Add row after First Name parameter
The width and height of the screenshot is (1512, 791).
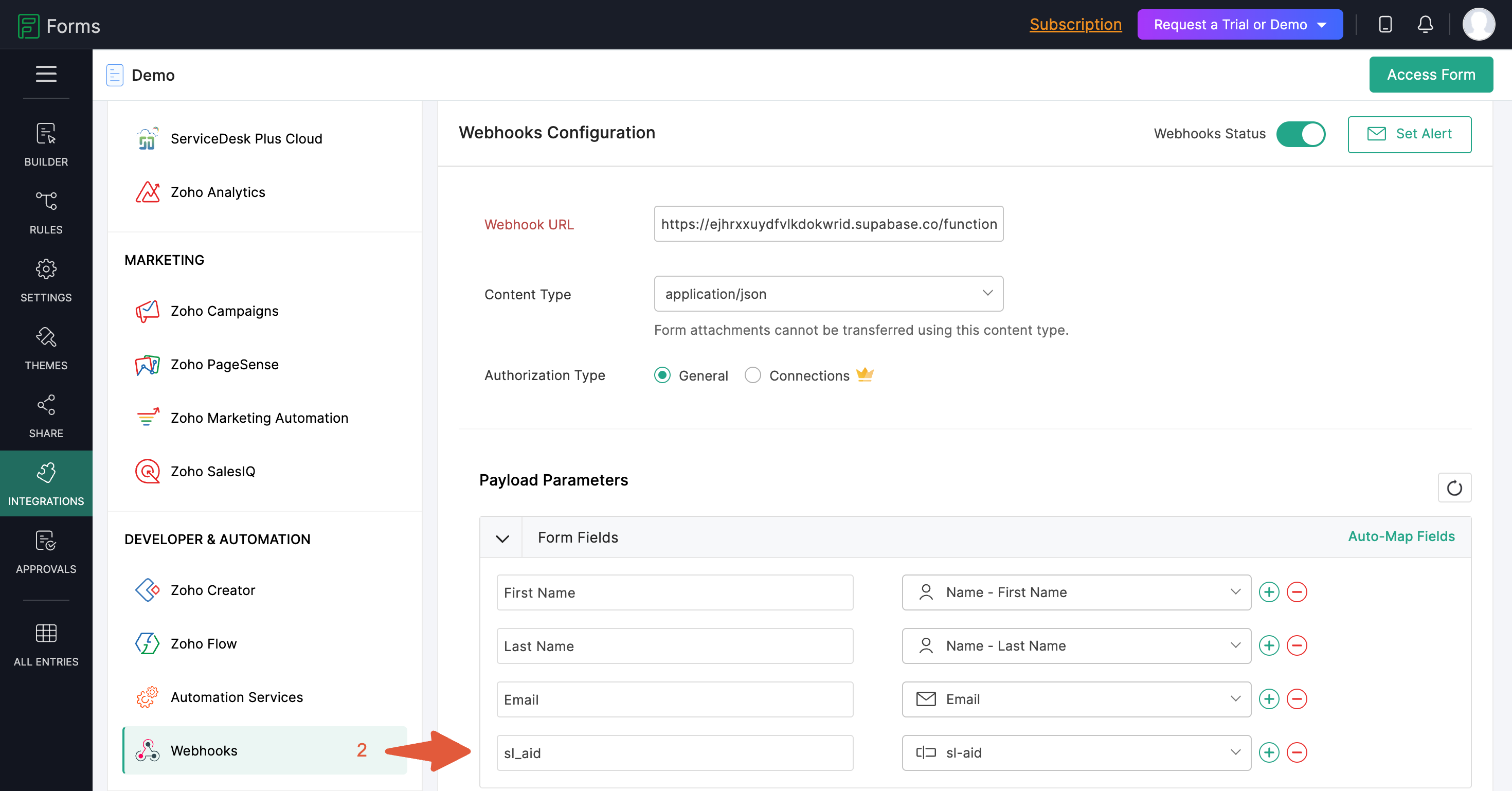(1269, 592)
